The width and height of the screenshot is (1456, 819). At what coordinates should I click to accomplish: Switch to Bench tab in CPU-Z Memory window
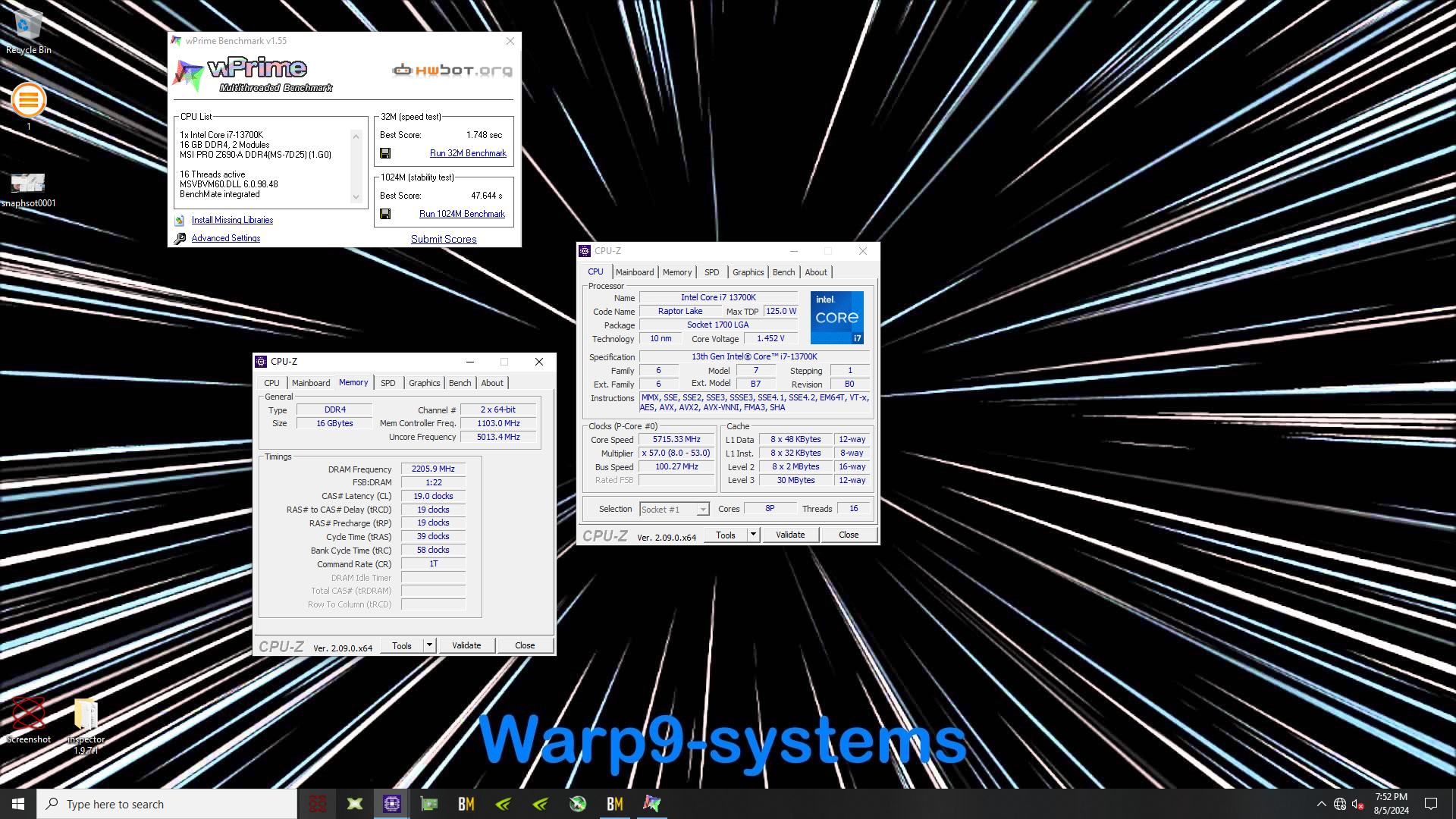460,383
